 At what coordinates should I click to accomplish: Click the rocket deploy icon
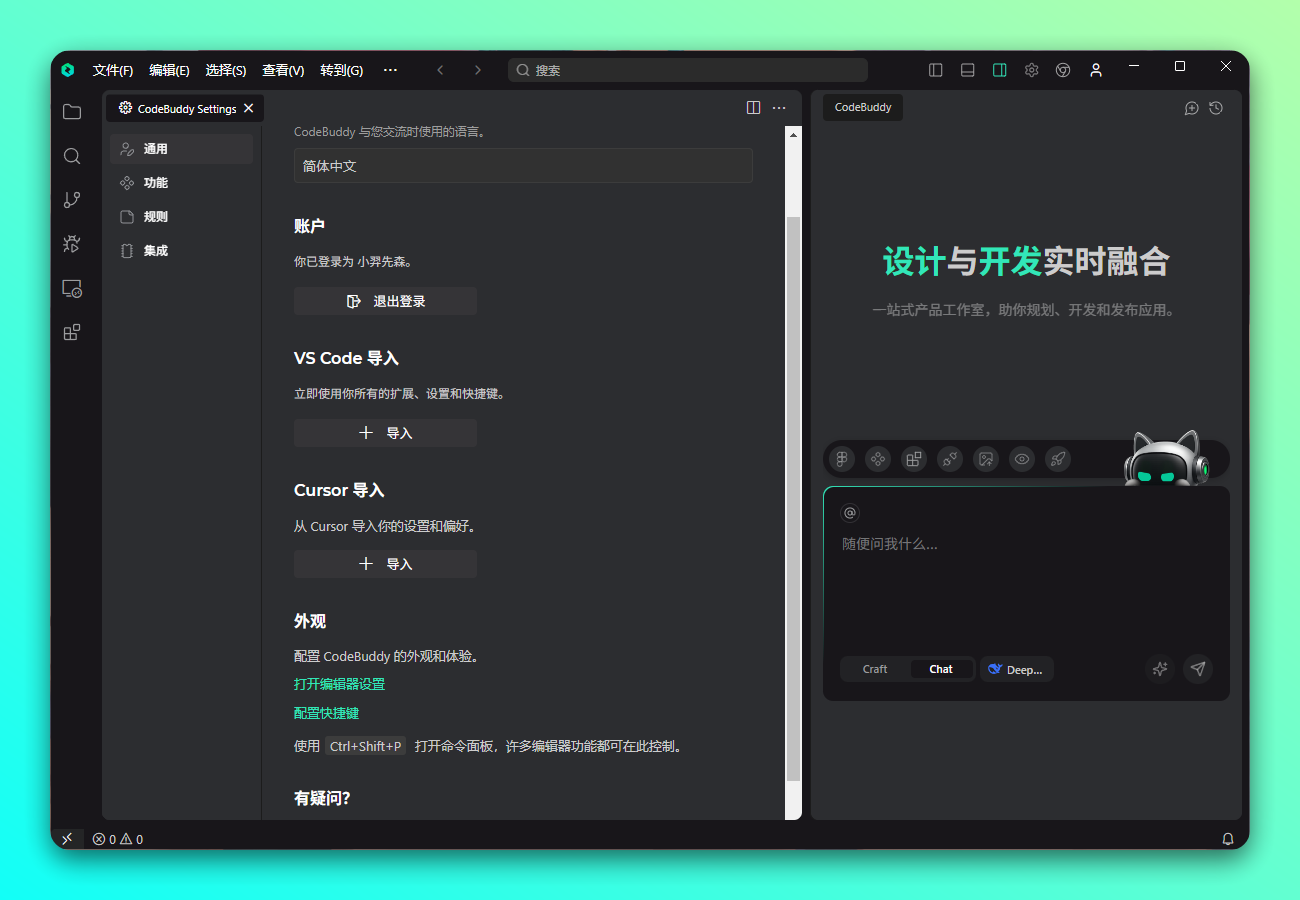tap(1058, 459)
